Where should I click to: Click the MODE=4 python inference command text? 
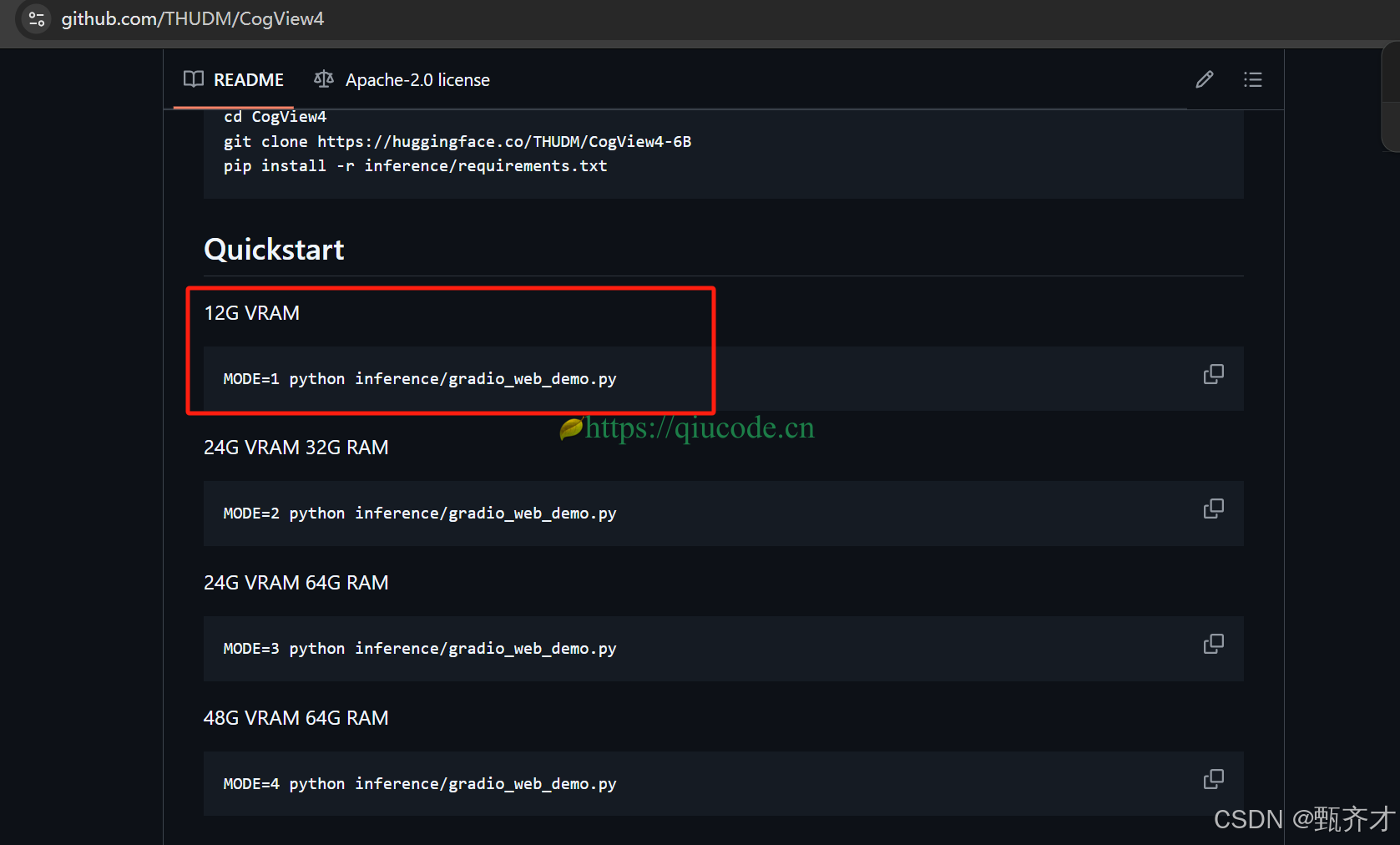pyautogui.click(x=420, y=784)
